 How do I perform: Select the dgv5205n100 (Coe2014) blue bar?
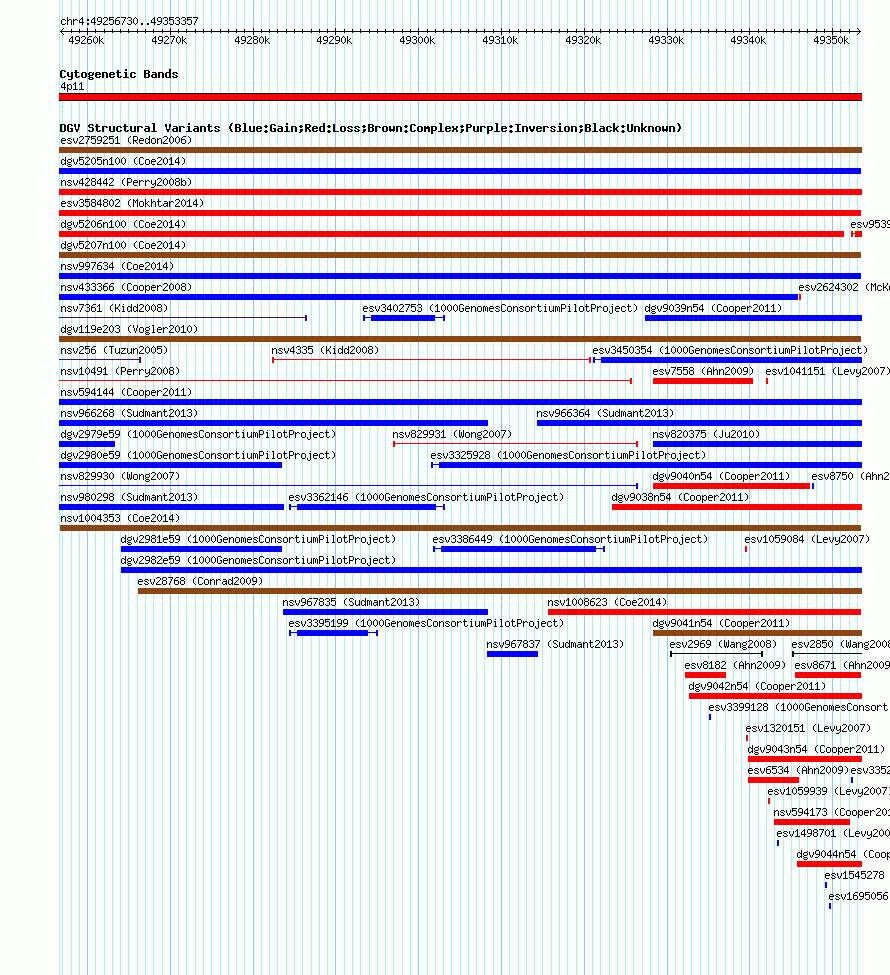[460, 171]
